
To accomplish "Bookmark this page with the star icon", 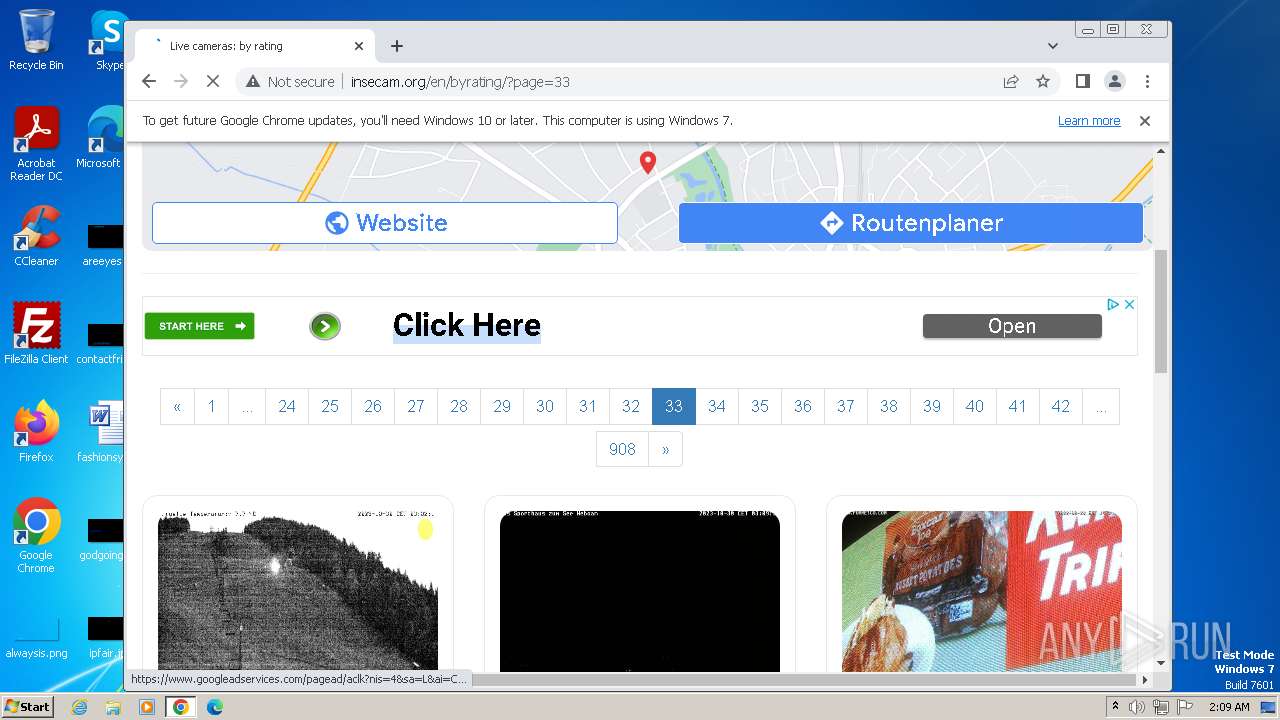I will coord(1043,82).
